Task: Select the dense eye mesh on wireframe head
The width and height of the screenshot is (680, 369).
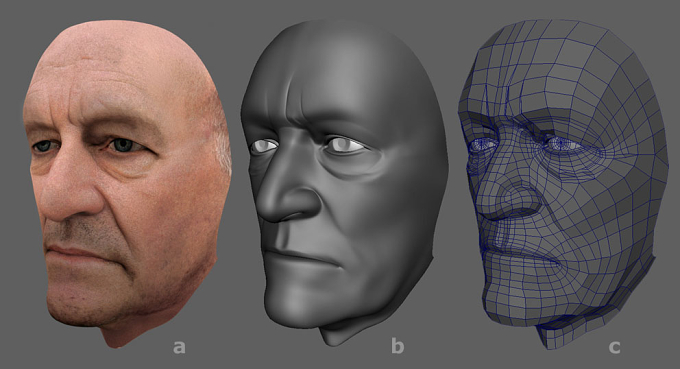Action: click(x=562, y=144)
